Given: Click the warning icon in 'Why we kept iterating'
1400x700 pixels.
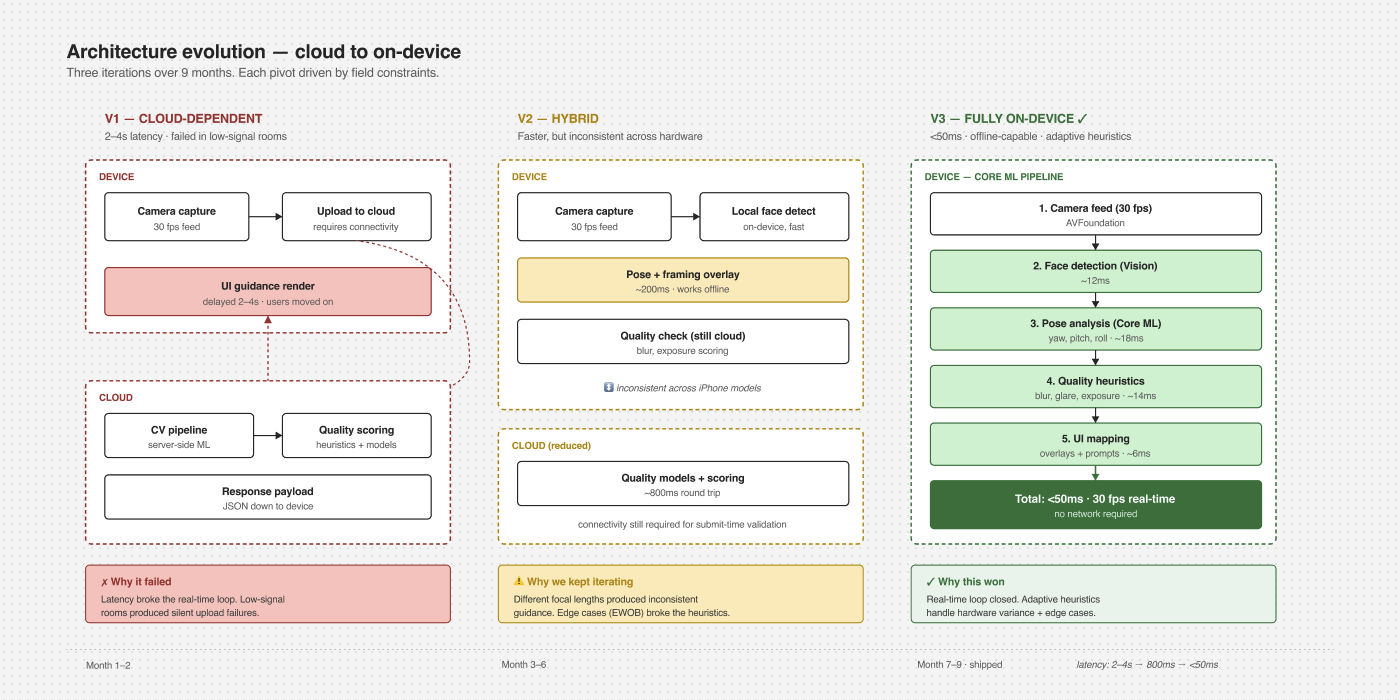Looking at the screenshot, I should [x=519, y=582].
